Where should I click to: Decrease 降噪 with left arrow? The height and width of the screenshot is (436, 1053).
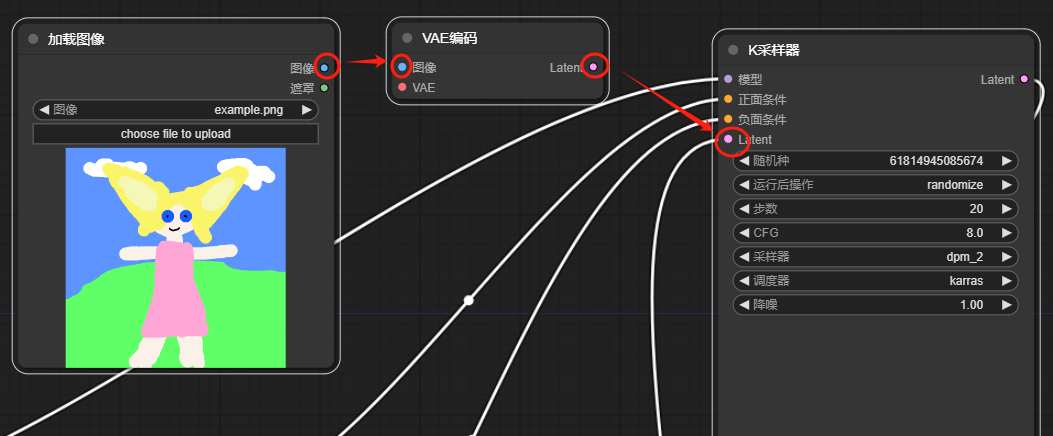click(744, 305)
